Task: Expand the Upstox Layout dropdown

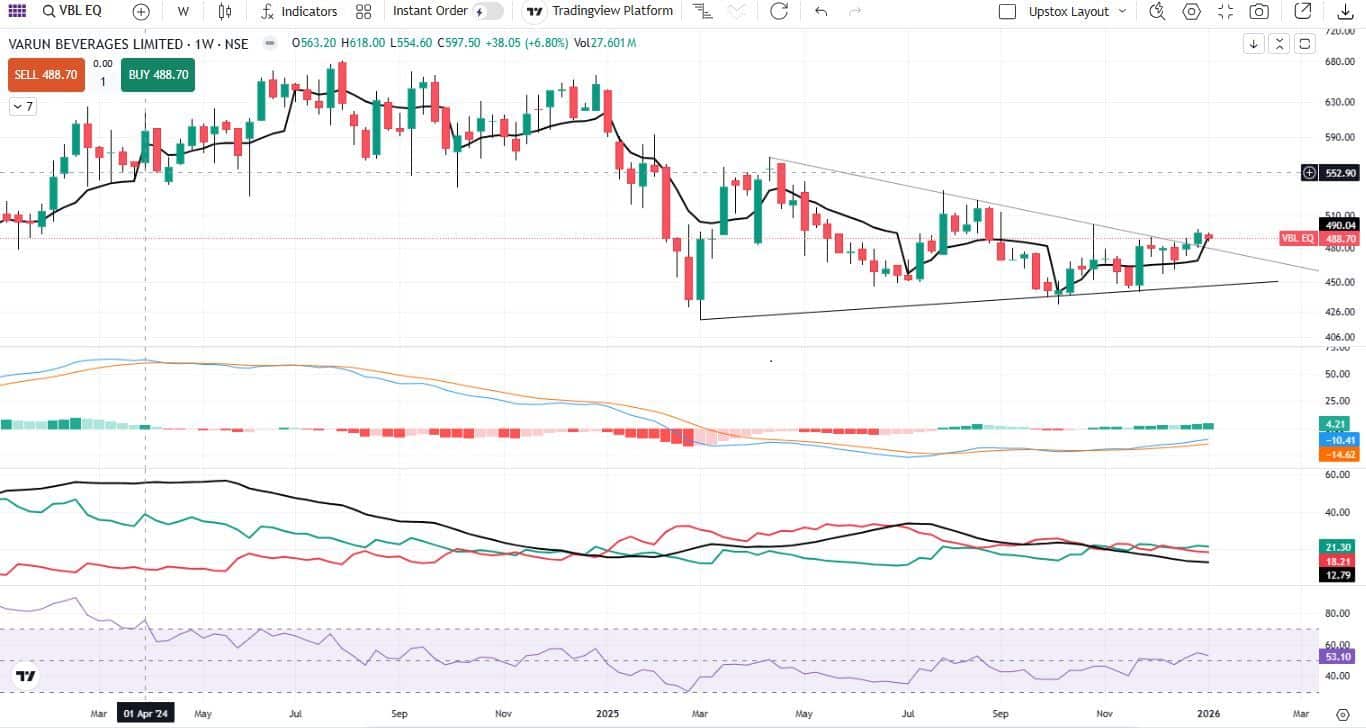Action: click(x=1078, y=12)
